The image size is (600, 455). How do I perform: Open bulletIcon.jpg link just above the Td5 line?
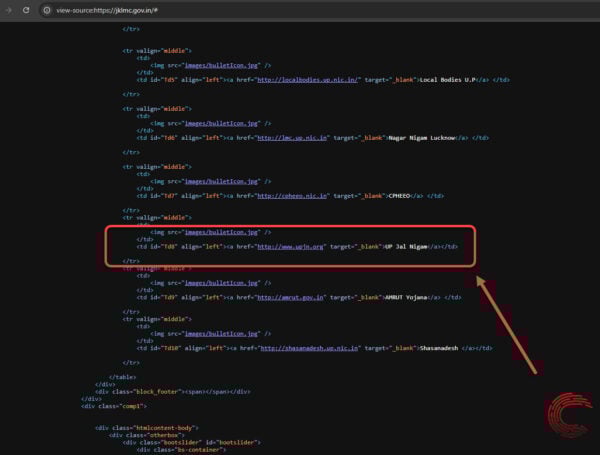[x=221, y=65]
